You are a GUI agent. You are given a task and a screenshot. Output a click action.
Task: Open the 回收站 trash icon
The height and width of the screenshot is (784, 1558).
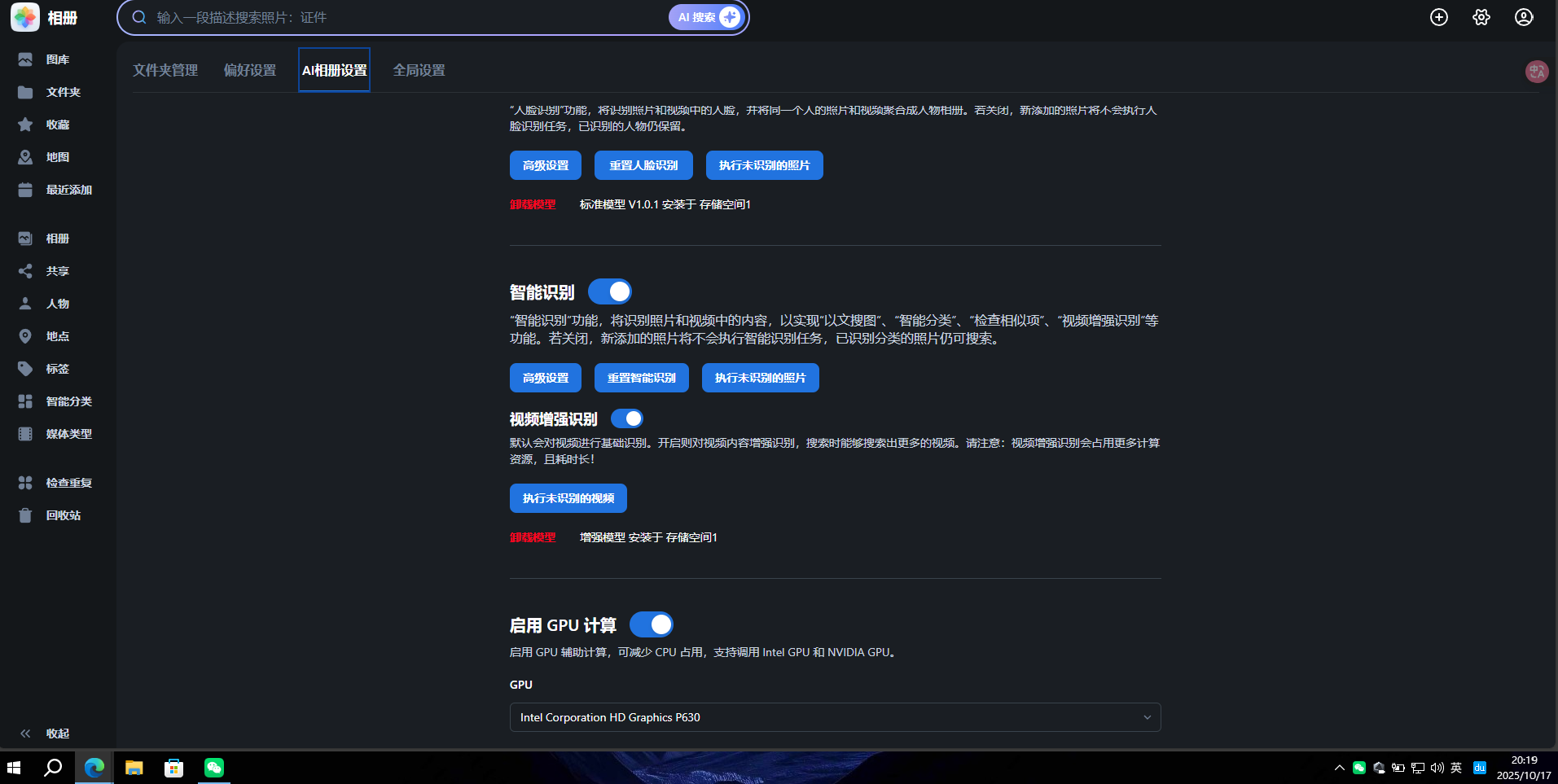(25, 515)
